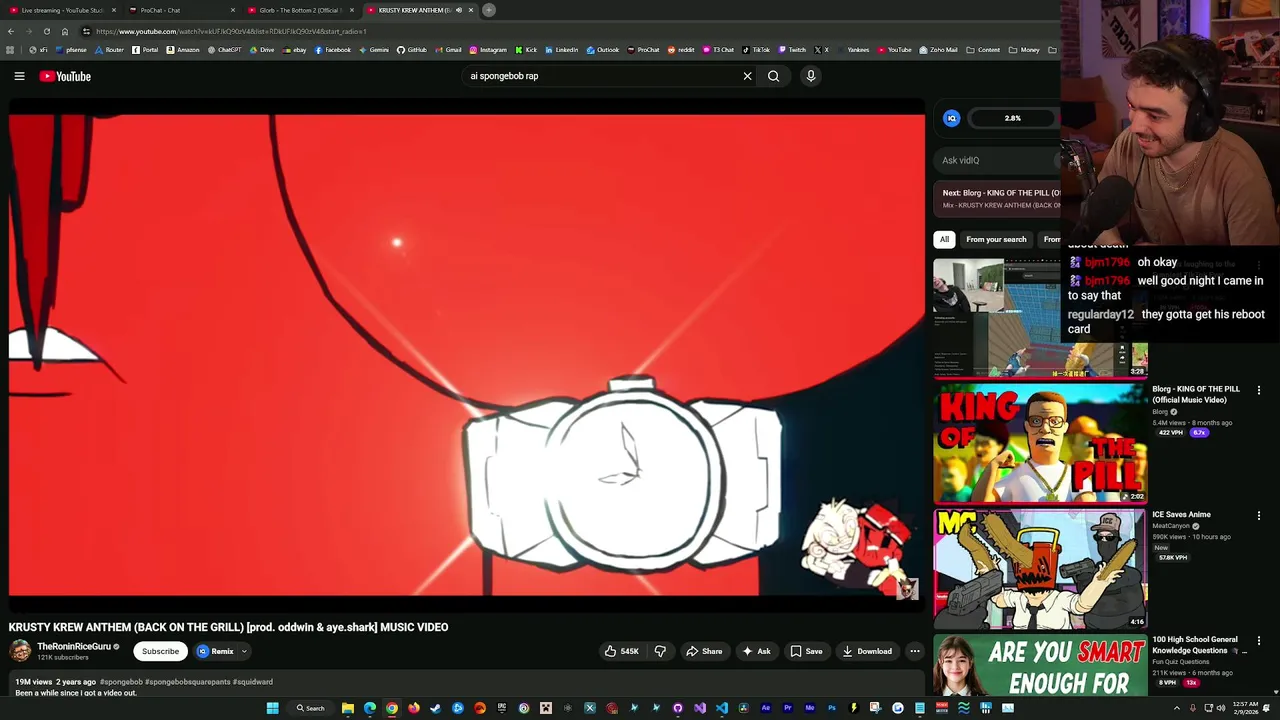Viewport: 1280px width, 720px height.
Task: Open KING OF THE PILL thumbnail
Action: 1040,443
